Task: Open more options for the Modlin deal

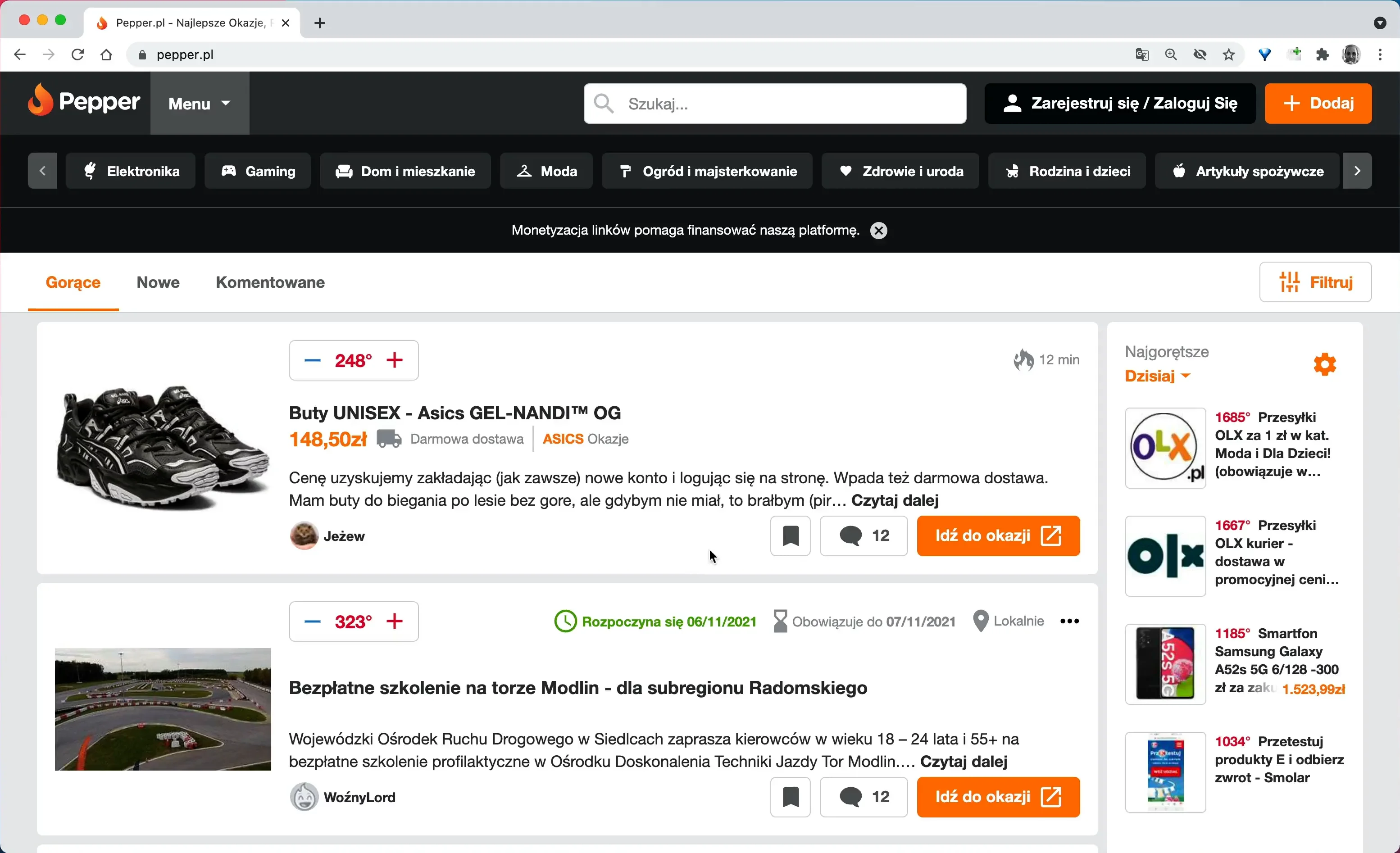Action: pyautogui.click(x=1069, y=622)
